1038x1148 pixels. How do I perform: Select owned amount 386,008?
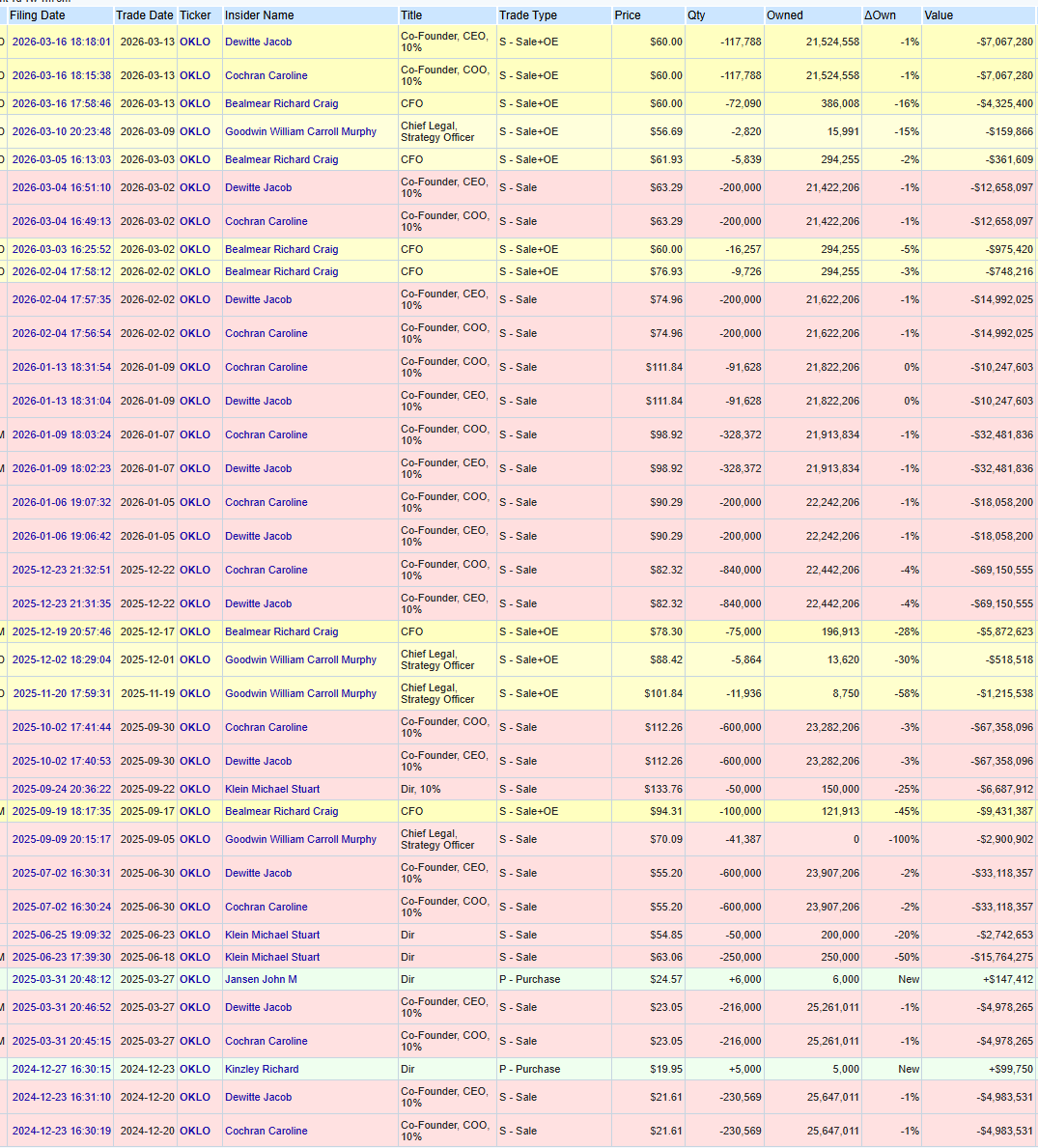pos(840,103)
